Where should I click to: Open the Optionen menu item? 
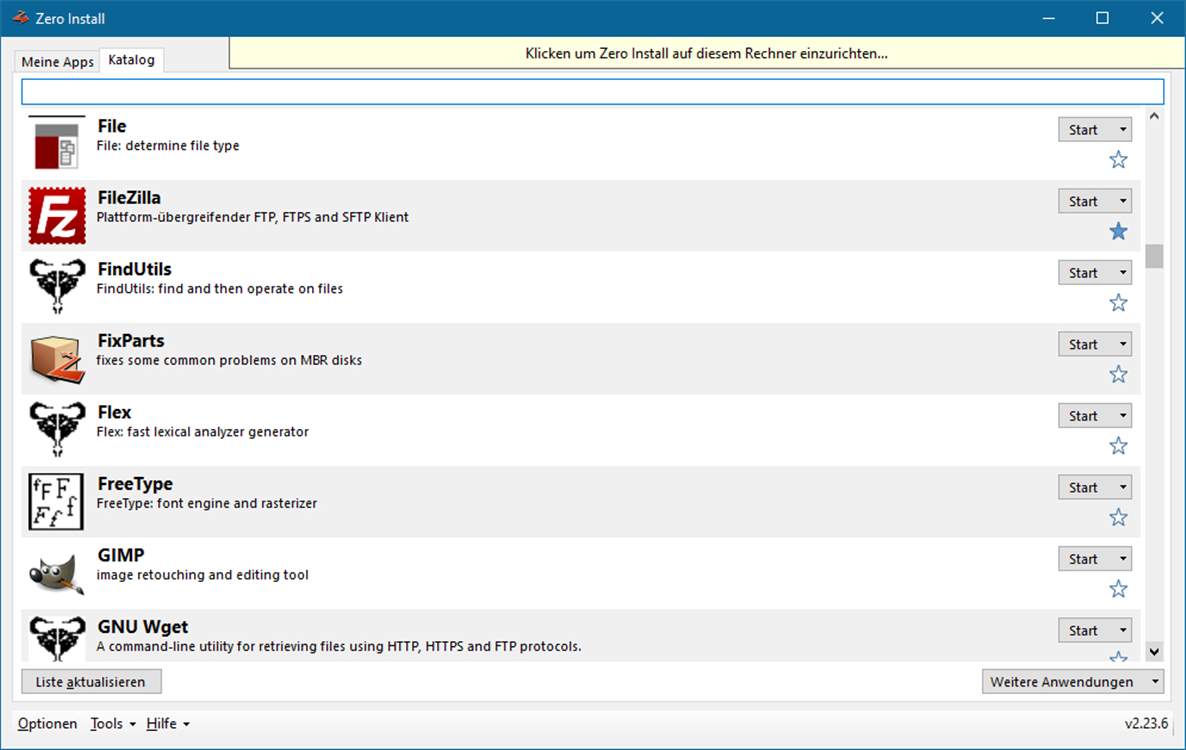pos(48,724)
